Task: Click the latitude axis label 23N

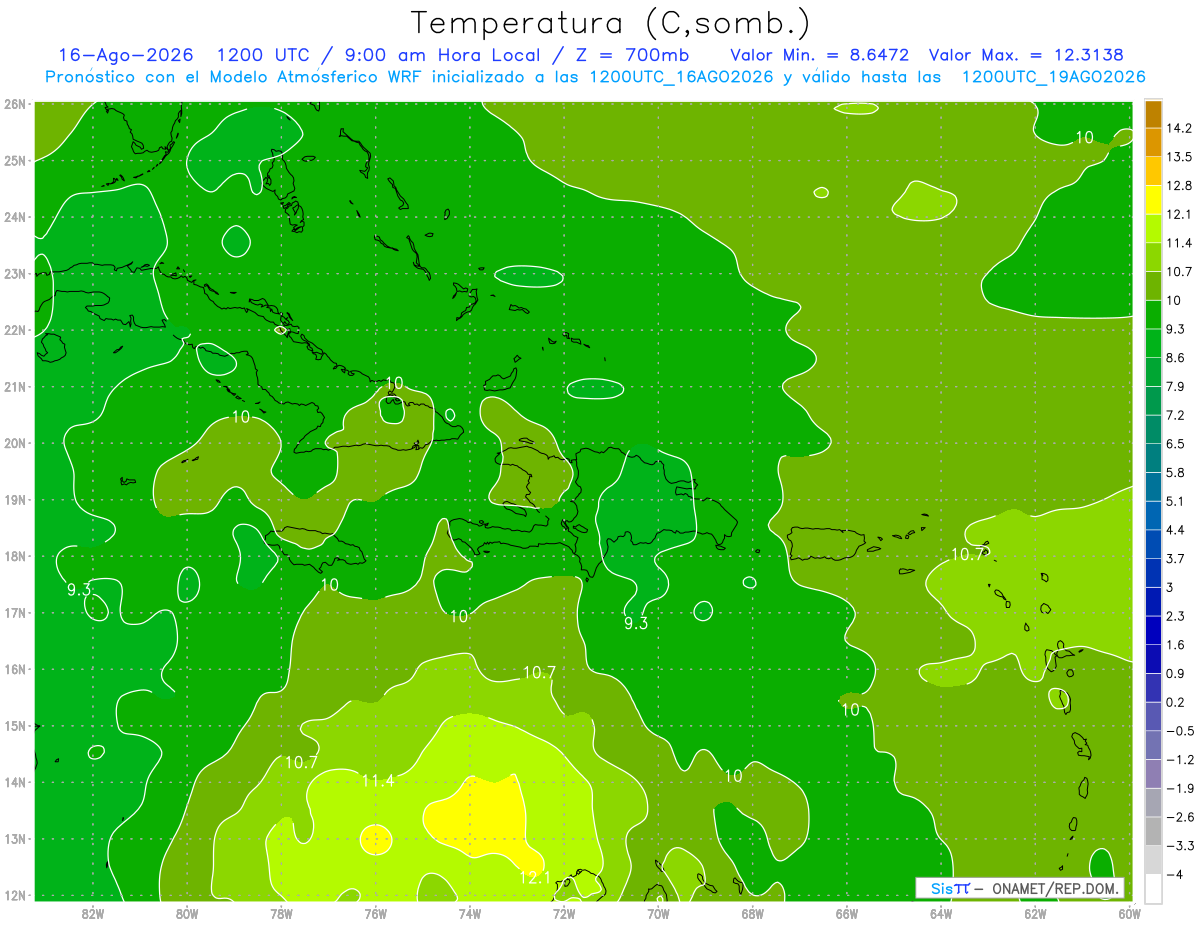Action: coord(14,274)
